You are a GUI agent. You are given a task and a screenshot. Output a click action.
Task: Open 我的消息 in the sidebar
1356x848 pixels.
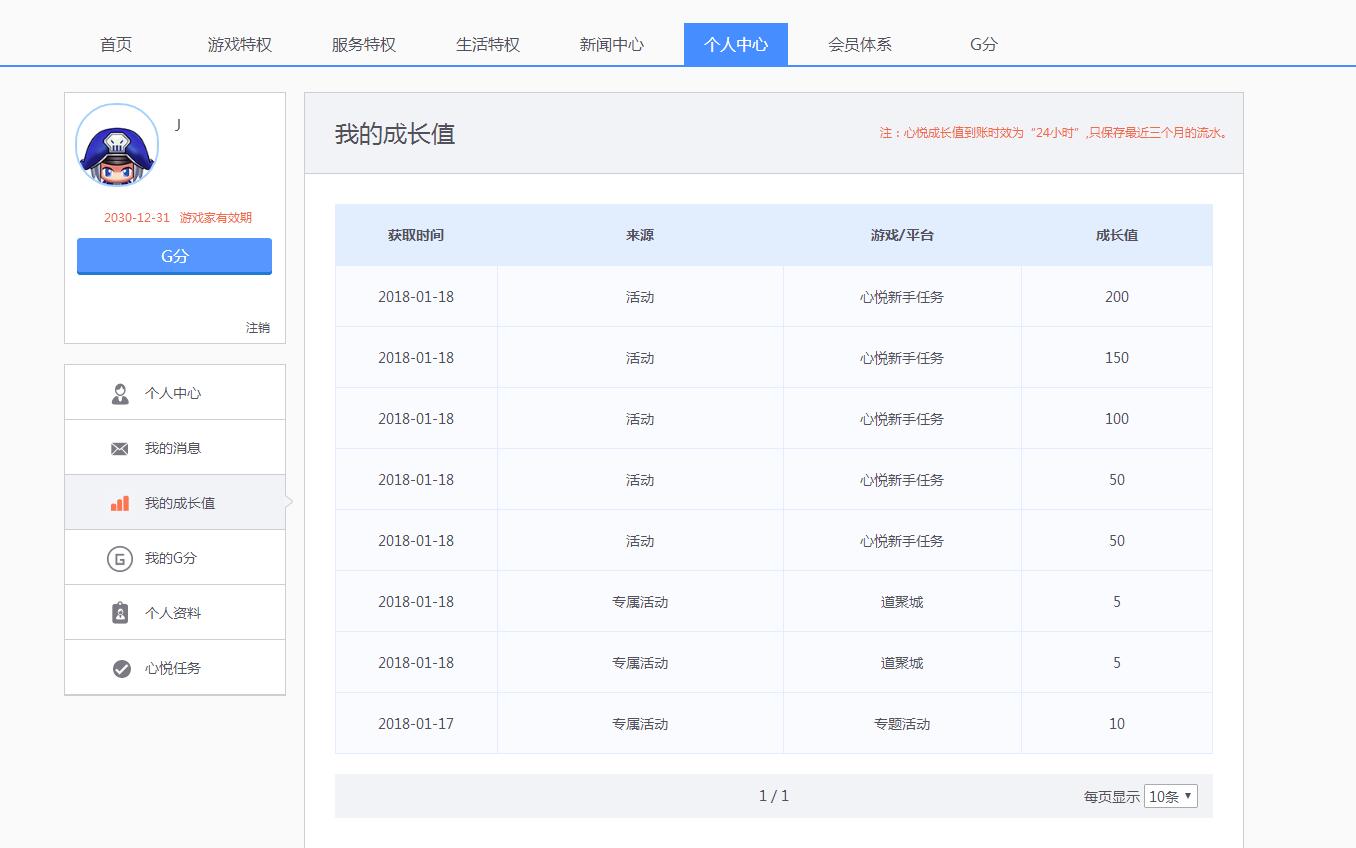[173, 448]
